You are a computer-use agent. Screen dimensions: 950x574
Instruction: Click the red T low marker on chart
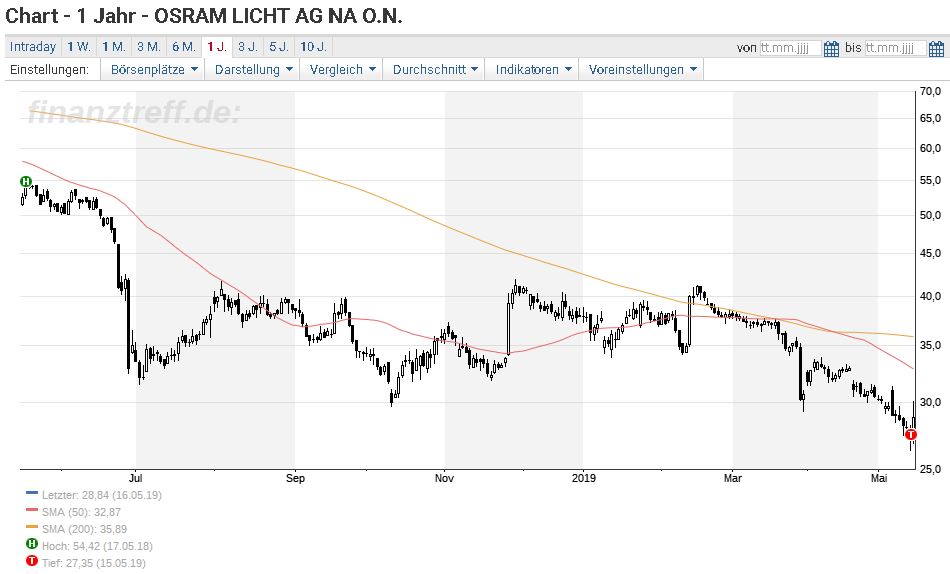pyautogui.click(x=911, y=435)
